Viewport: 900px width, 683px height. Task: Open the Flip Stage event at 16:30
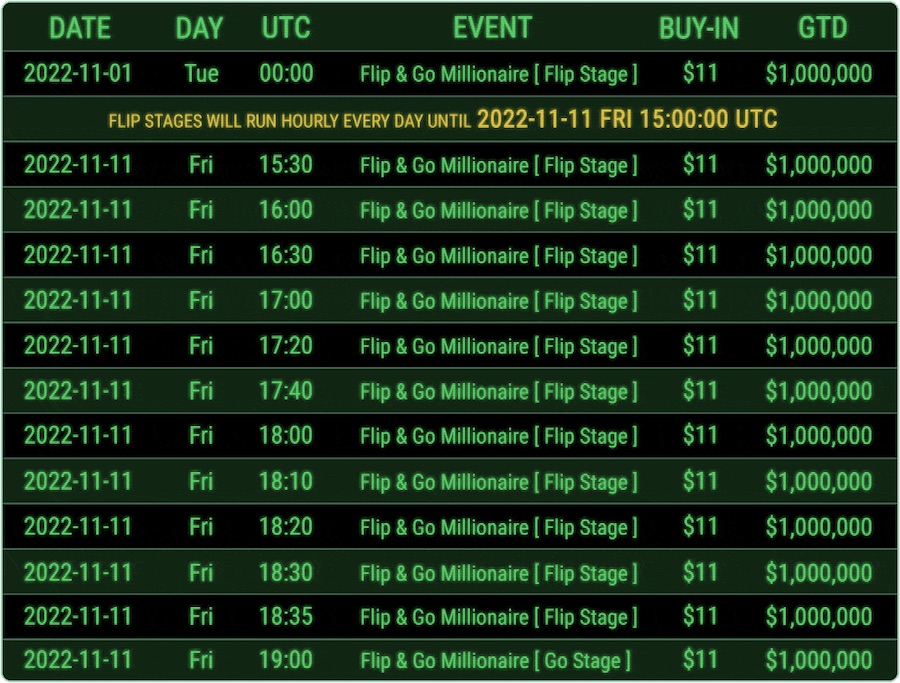498,256
